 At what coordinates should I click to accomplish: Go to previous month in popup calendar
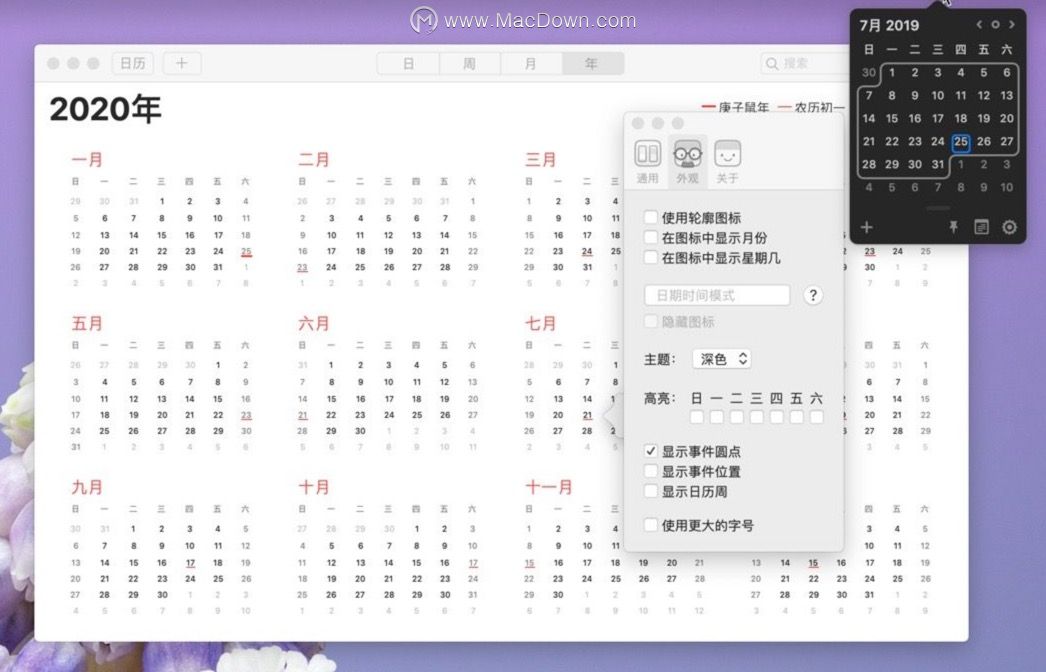[x=979, y=25]
